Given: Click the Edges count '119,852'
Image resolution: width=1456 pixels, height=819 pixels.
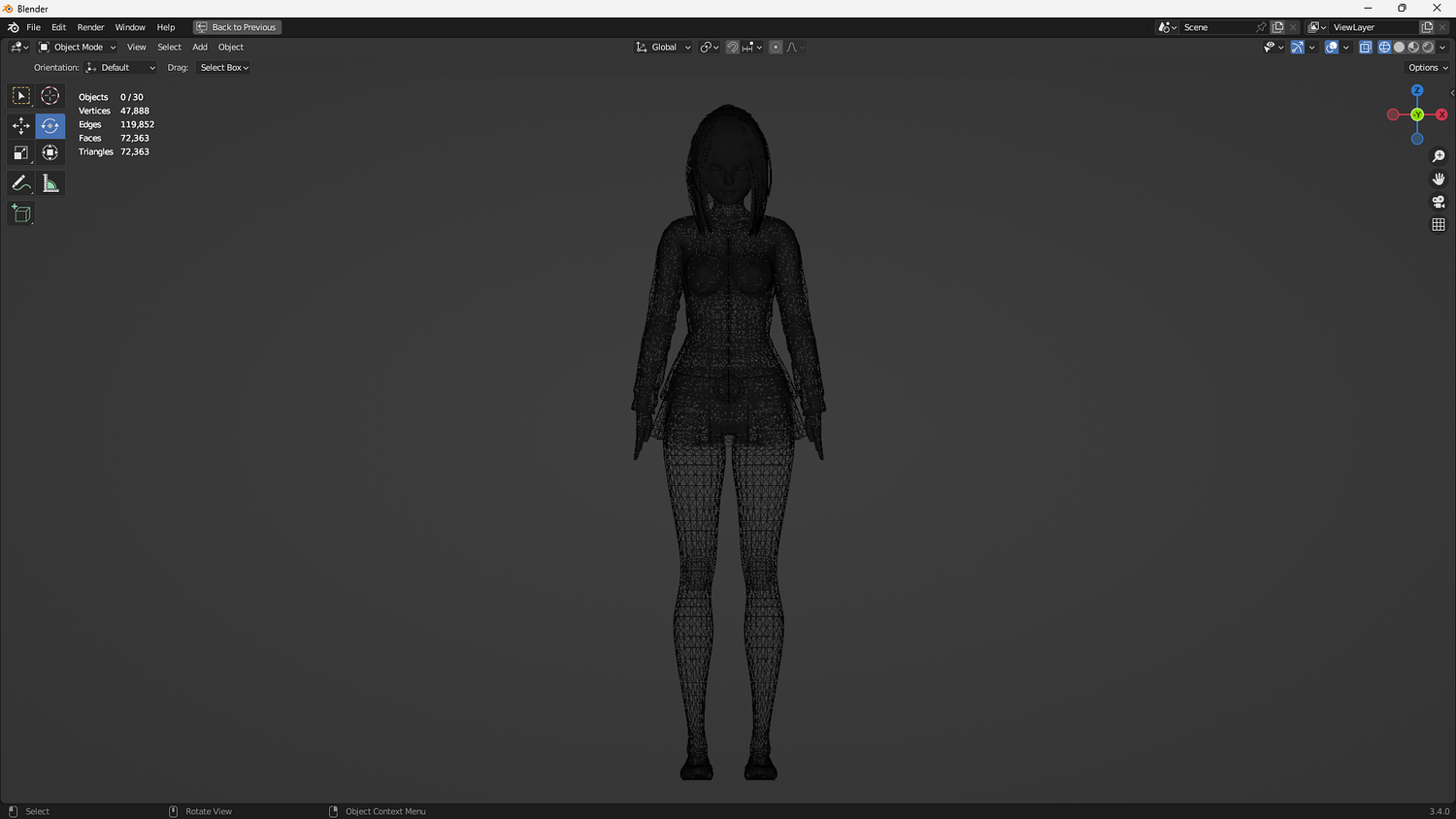Looking at the screenshot, I should [x=137, y=124].
